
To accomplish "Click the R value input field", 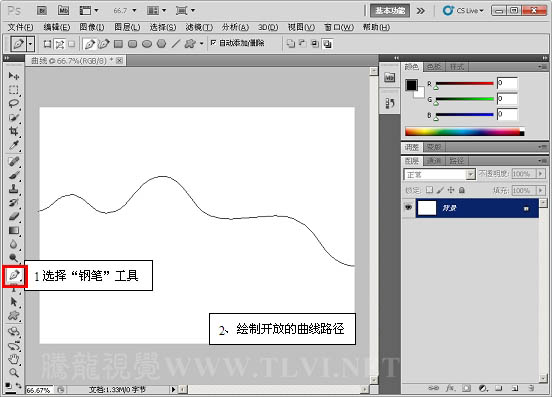I will point(507,83).
